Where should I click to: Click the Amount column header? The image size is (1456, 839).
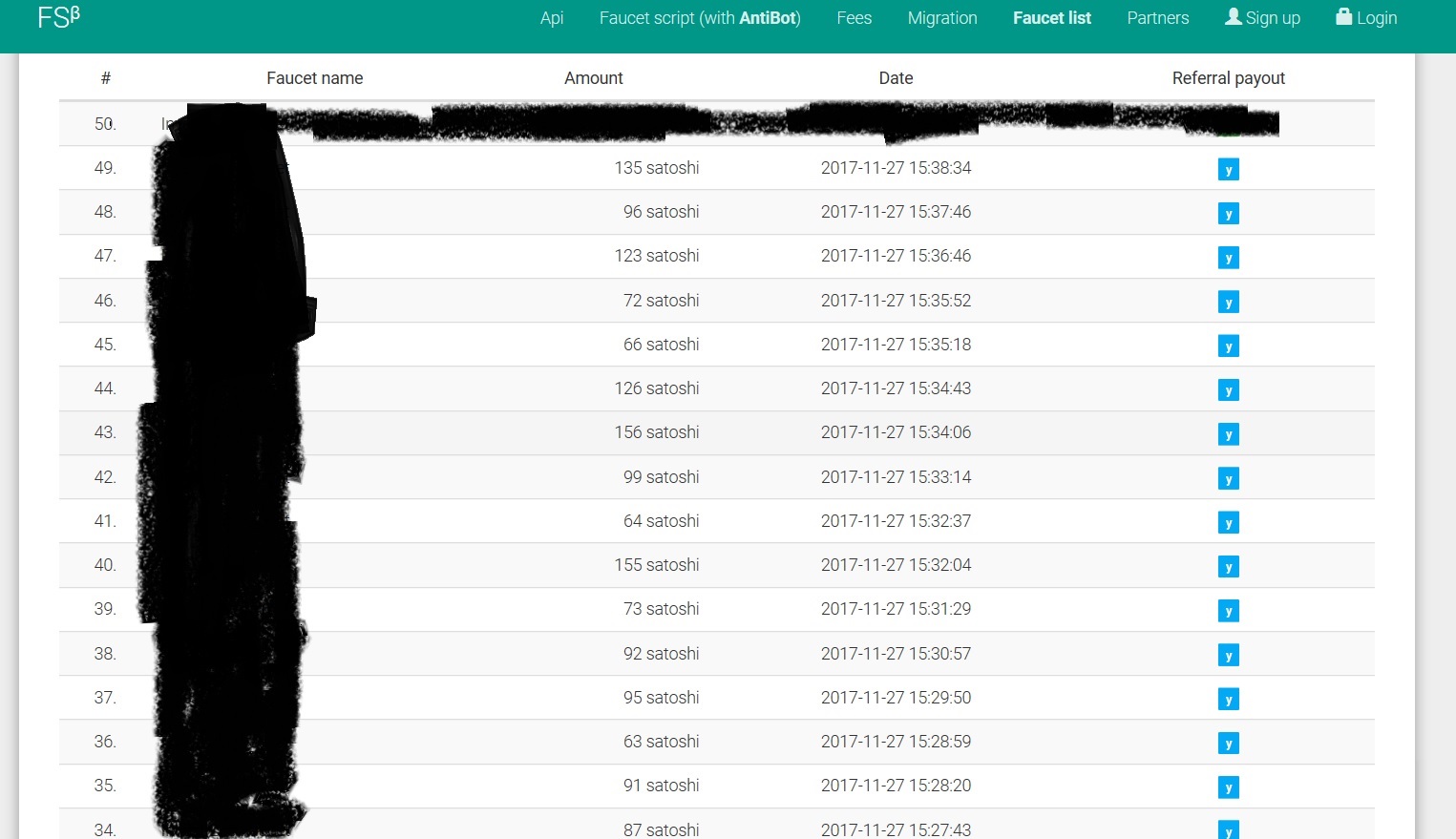(594, 78)
